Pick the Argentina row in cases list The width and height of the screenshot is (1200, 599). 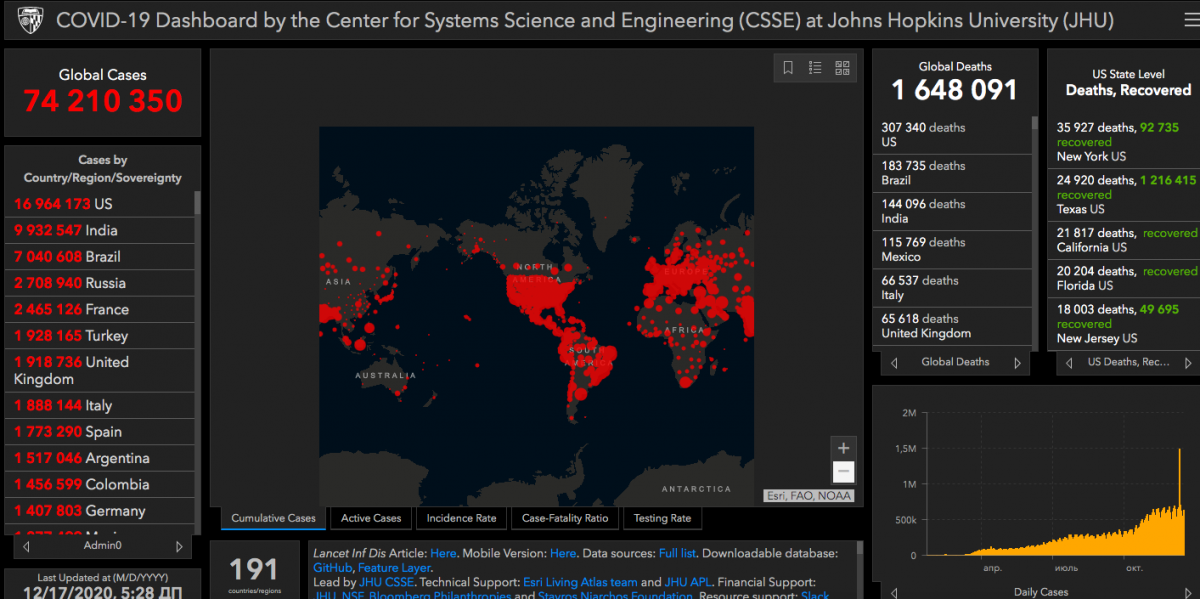pos(100,458)
